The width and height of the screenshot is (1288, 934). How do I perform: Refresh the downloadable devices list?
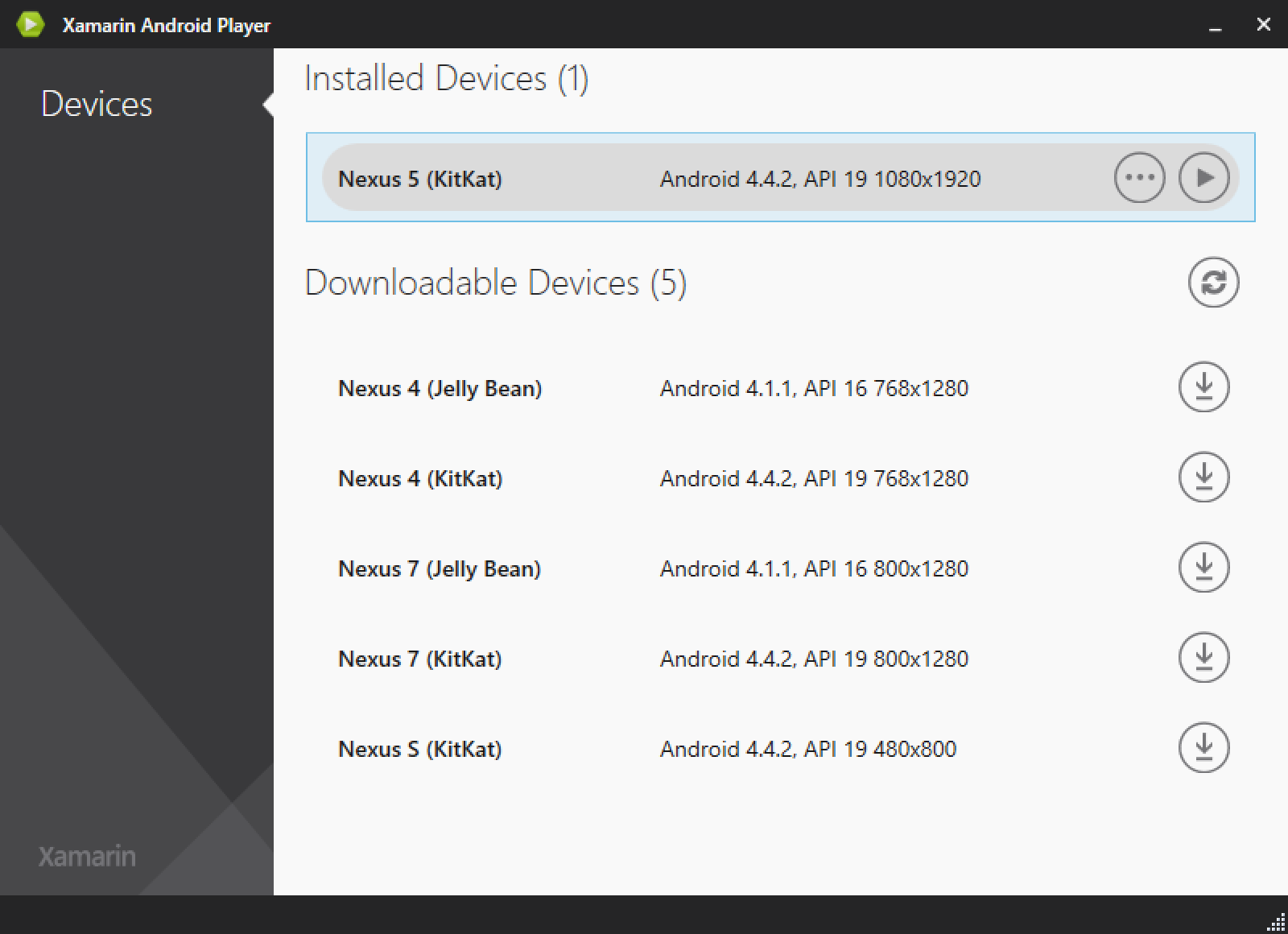(x=1213, y=283)
